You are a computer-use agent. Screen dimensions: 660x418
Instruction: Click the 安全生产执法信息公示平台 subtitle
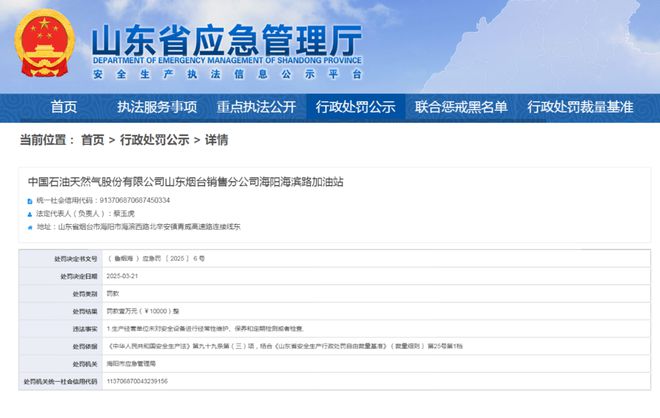(227, 75)
